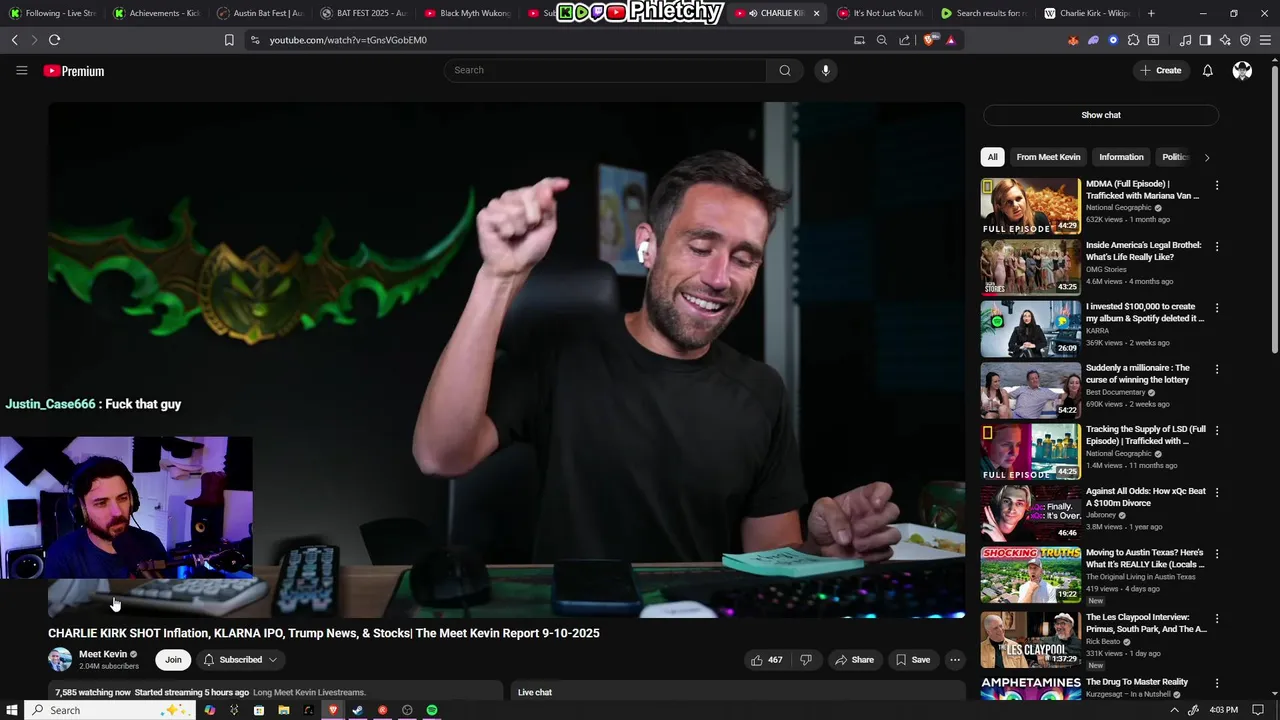Viewport: 1280px width, 720px height.
Task: Open YouTube notifications bell
Action: 1207,70
